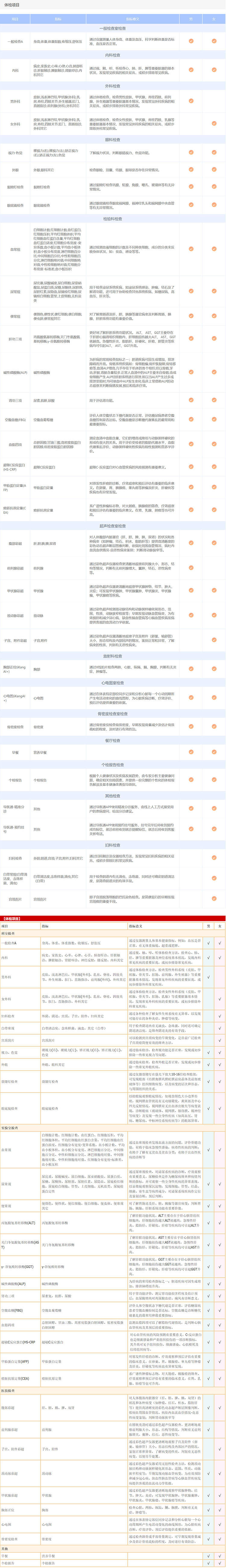Click the orange male check for 前列腺彩超
The height and width of the screenshot is (1568, 226).
tap(191, 568)
